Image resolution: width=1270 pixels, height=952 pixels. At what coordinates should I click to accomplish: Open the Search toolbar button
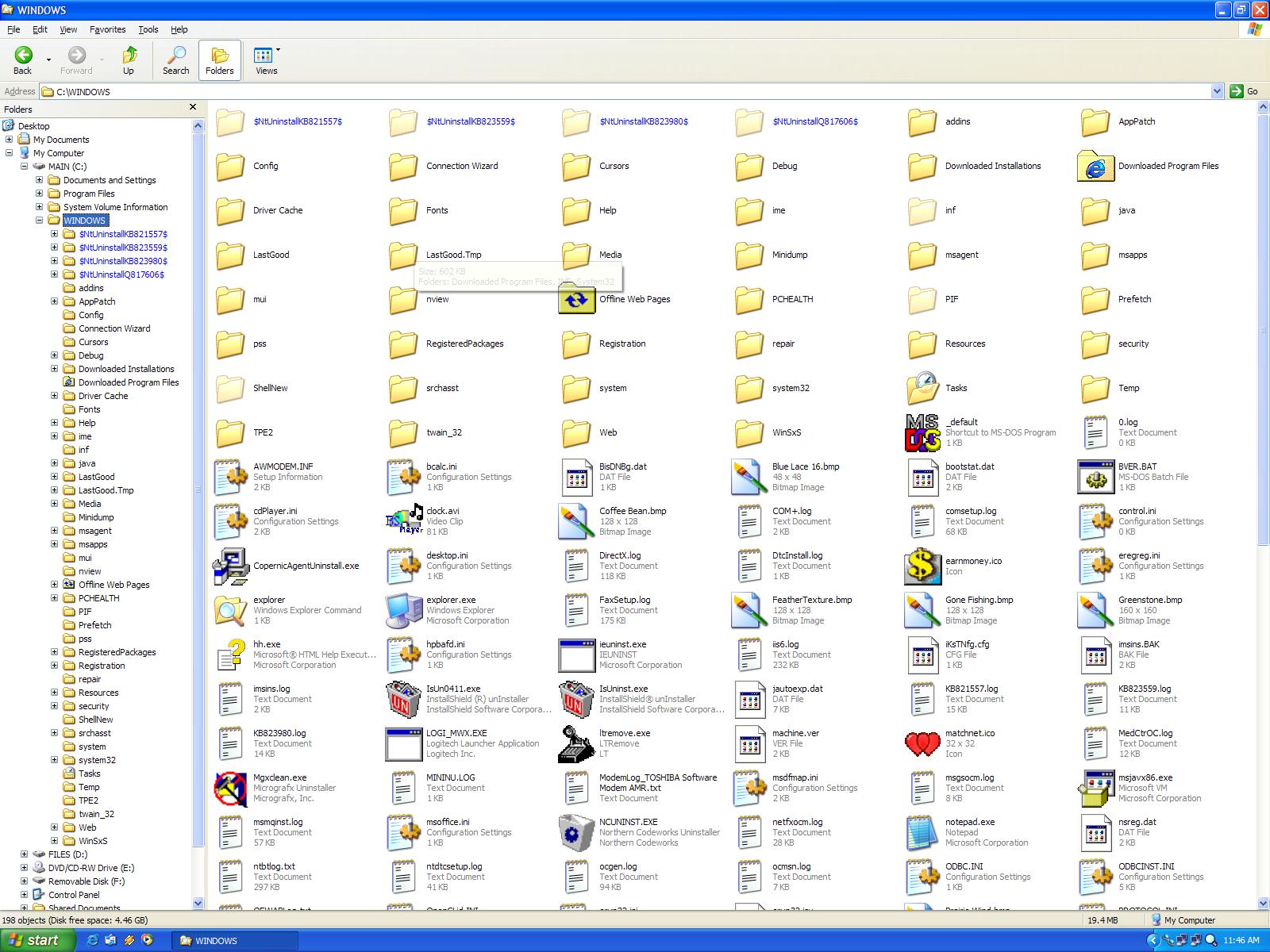point(175,60)
